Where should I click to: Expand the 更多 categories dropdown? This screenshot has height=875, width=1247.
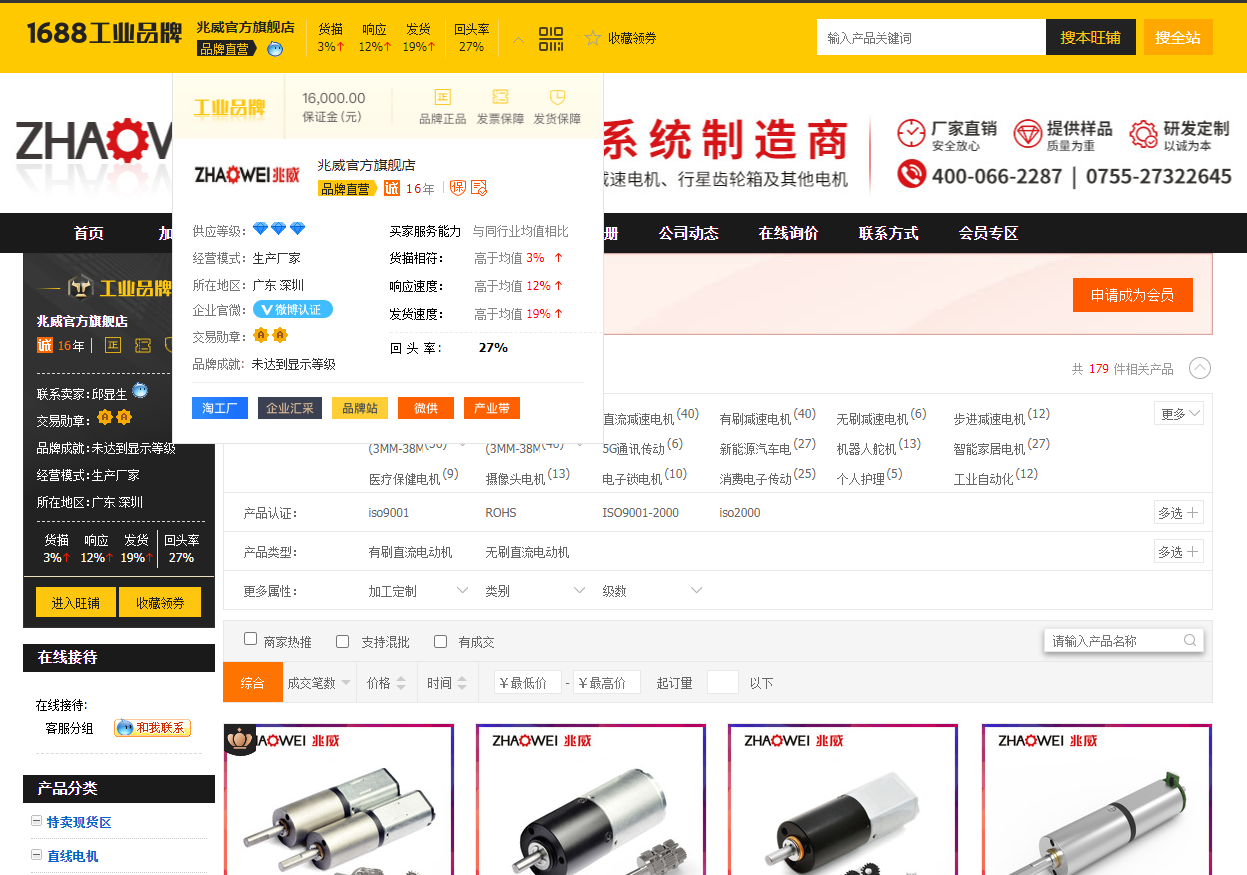1181,413
